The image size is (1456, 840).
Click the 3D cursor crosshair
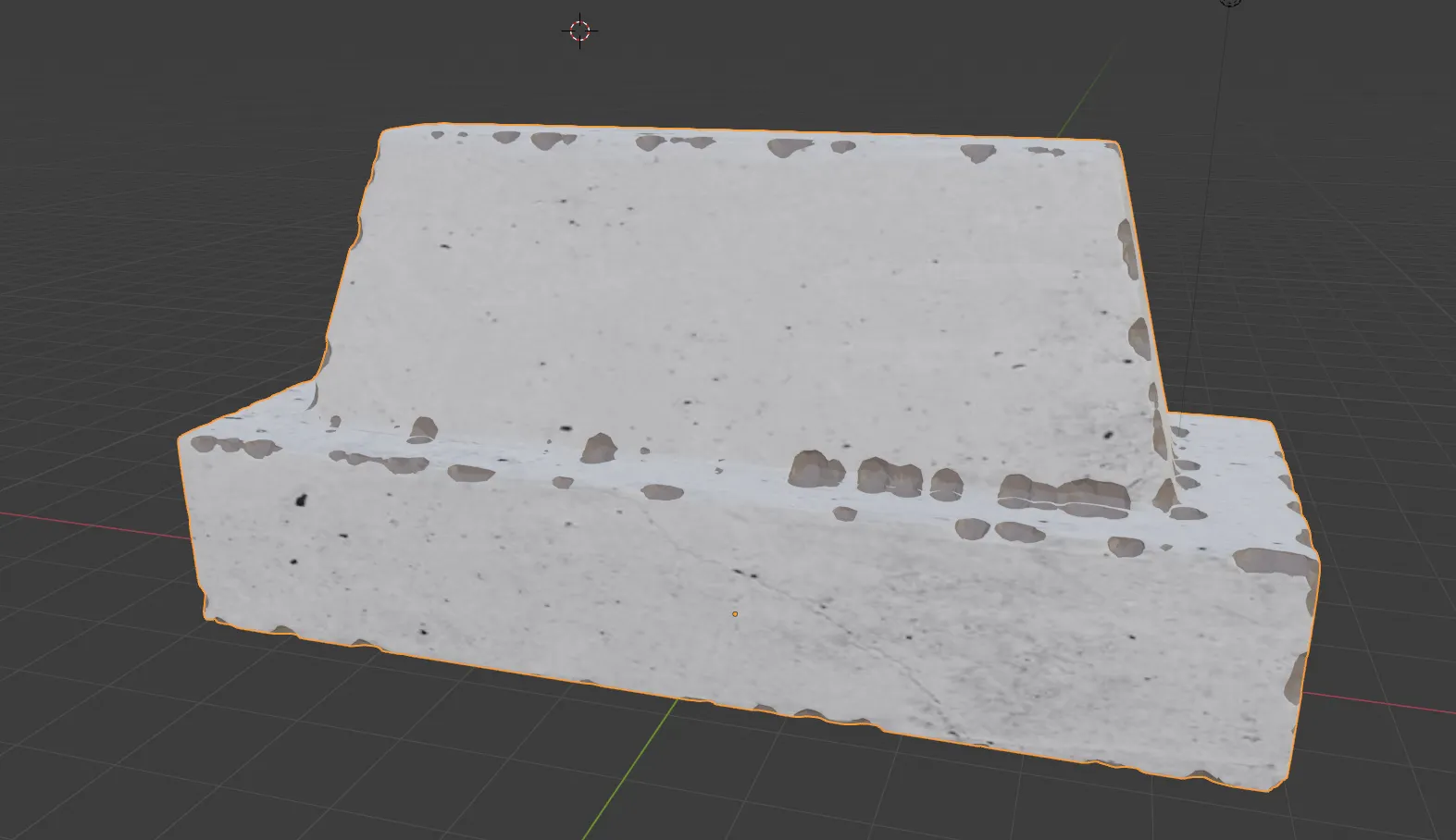pos(579,31)
